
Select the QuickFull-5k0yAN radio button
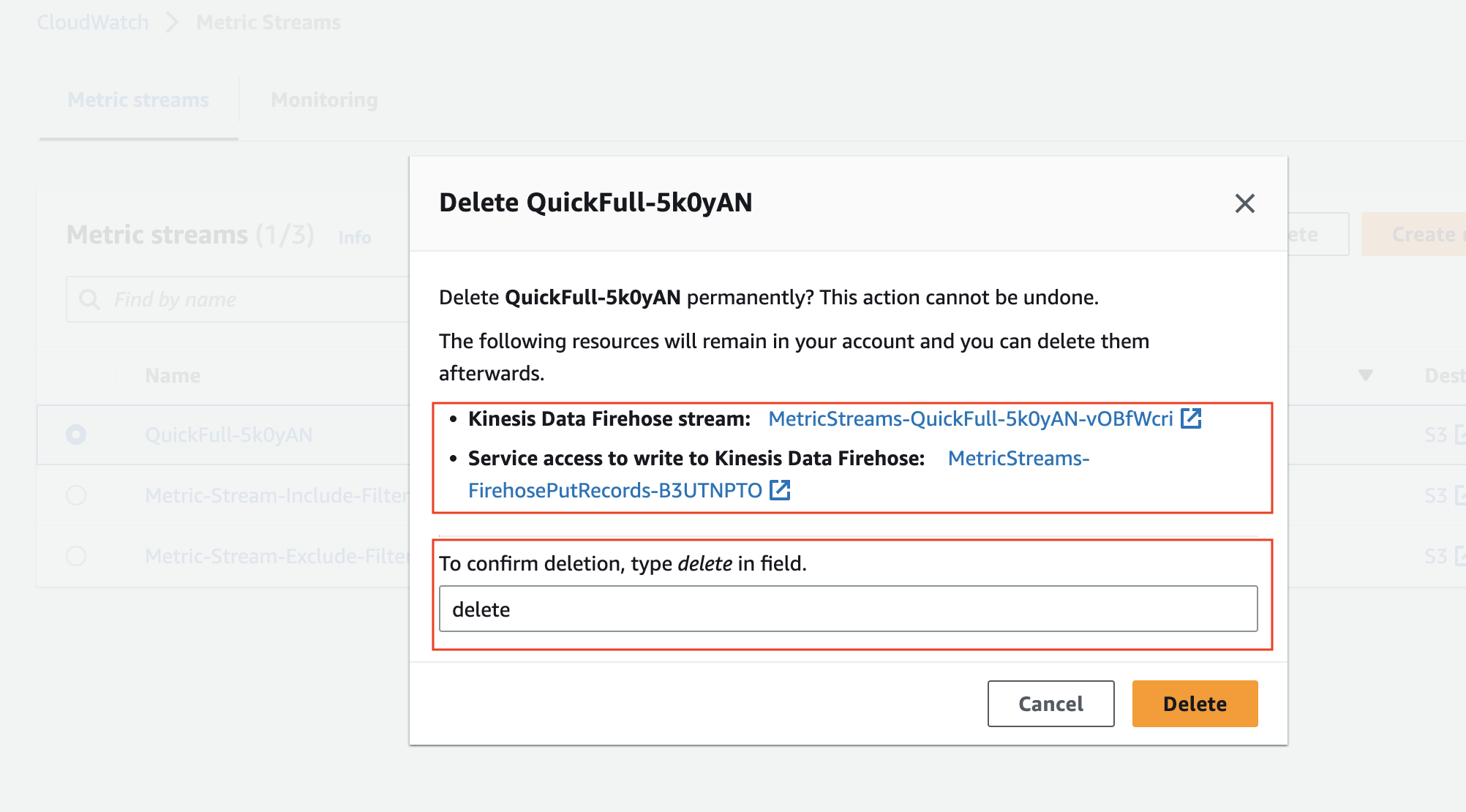pos(76,435)
